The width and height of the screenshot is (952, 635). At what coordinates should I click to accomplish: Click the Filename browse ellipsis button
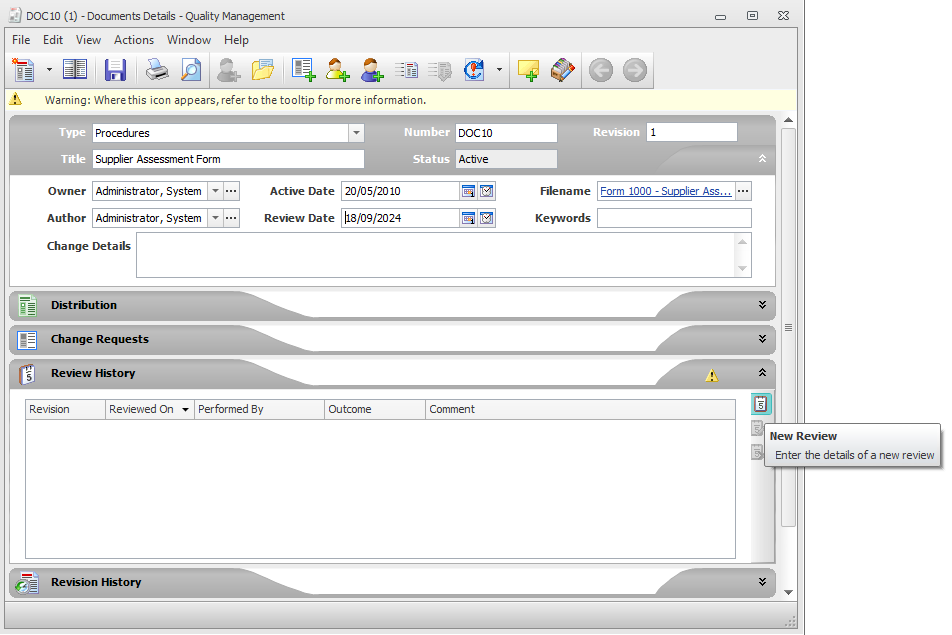coord(743,191)
